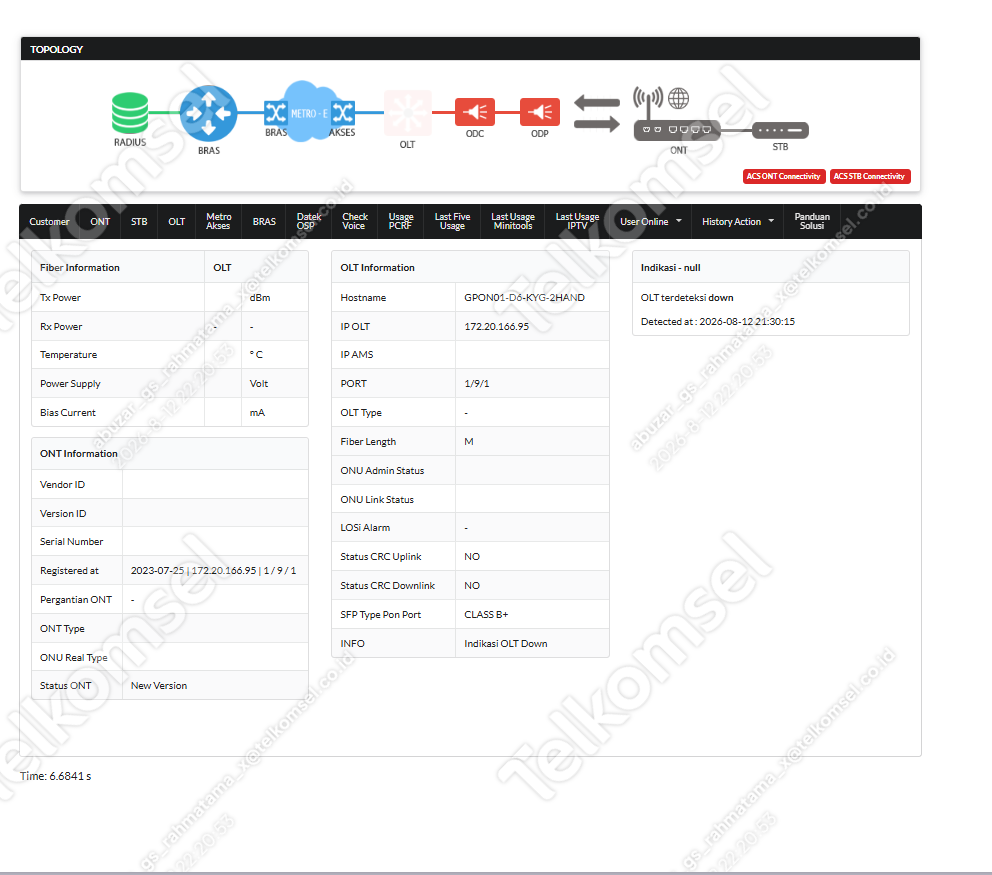Click the Metro-E cloud icon
992x875 pixels.
pyautogui.click(x=307, y=111)
